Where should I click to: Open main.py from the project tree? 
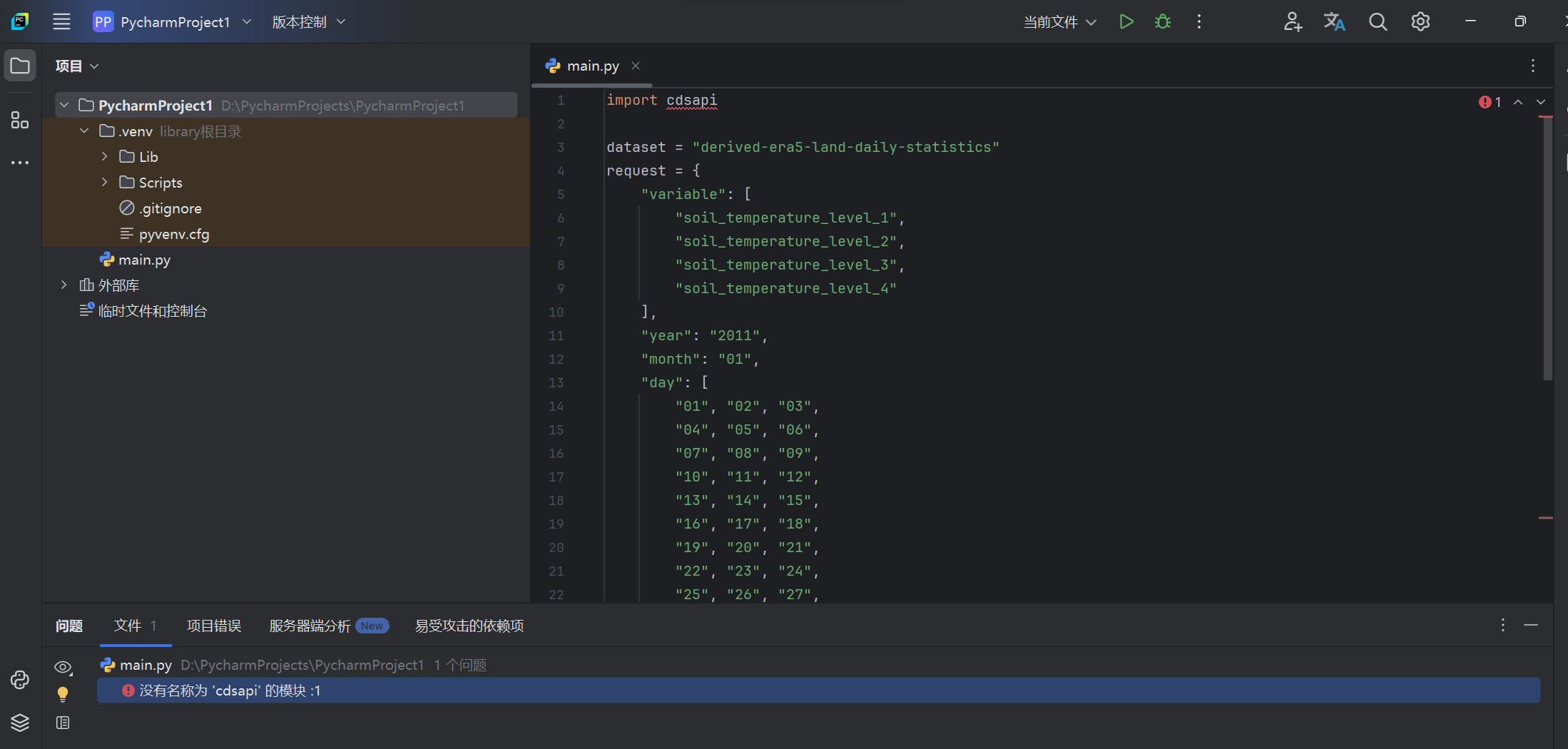click(x=135, y=260)
